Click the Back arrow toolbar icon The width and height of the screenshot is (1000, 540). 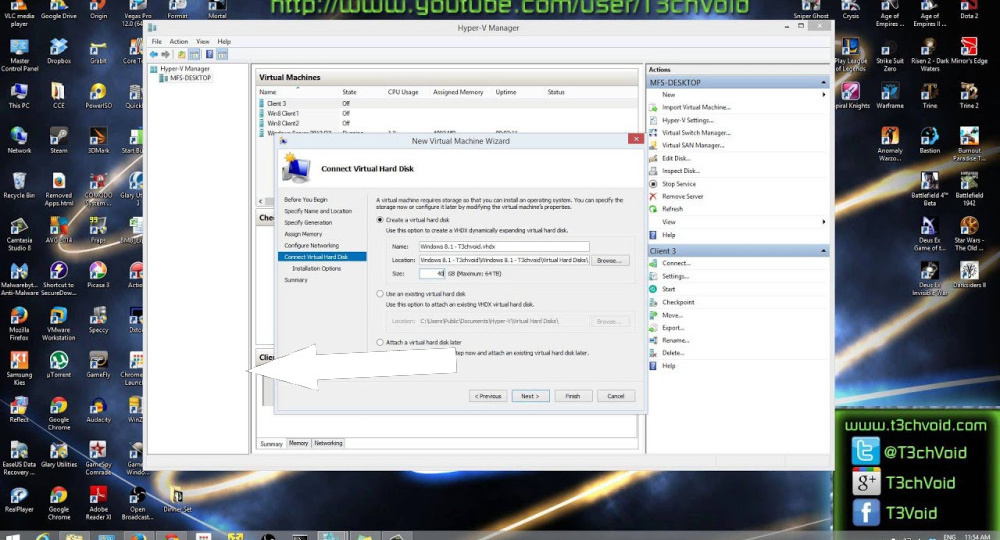tap(154, 54)
